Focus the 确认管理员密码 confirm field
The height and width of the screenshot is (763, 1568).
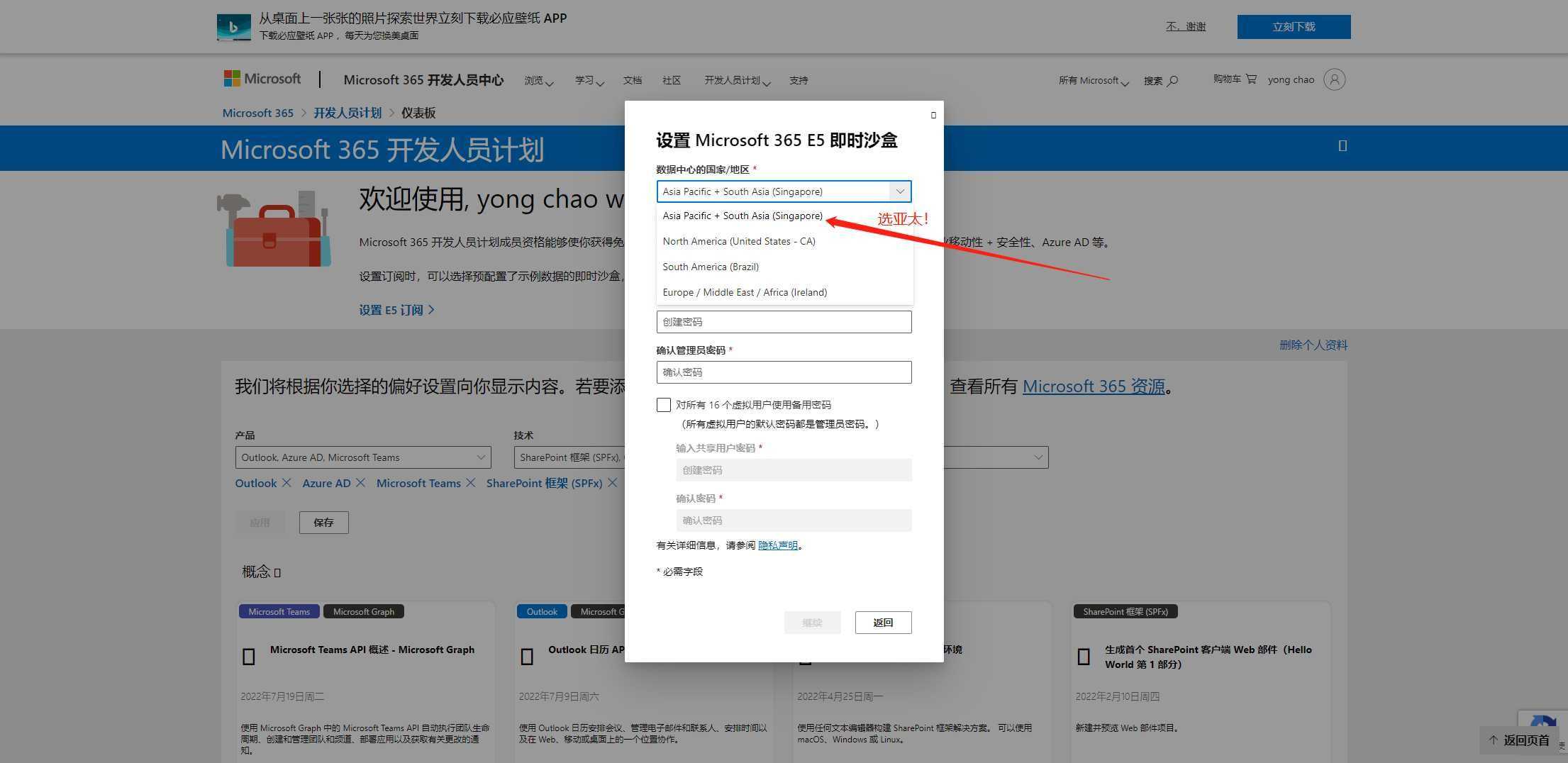(x=784, y=372)
